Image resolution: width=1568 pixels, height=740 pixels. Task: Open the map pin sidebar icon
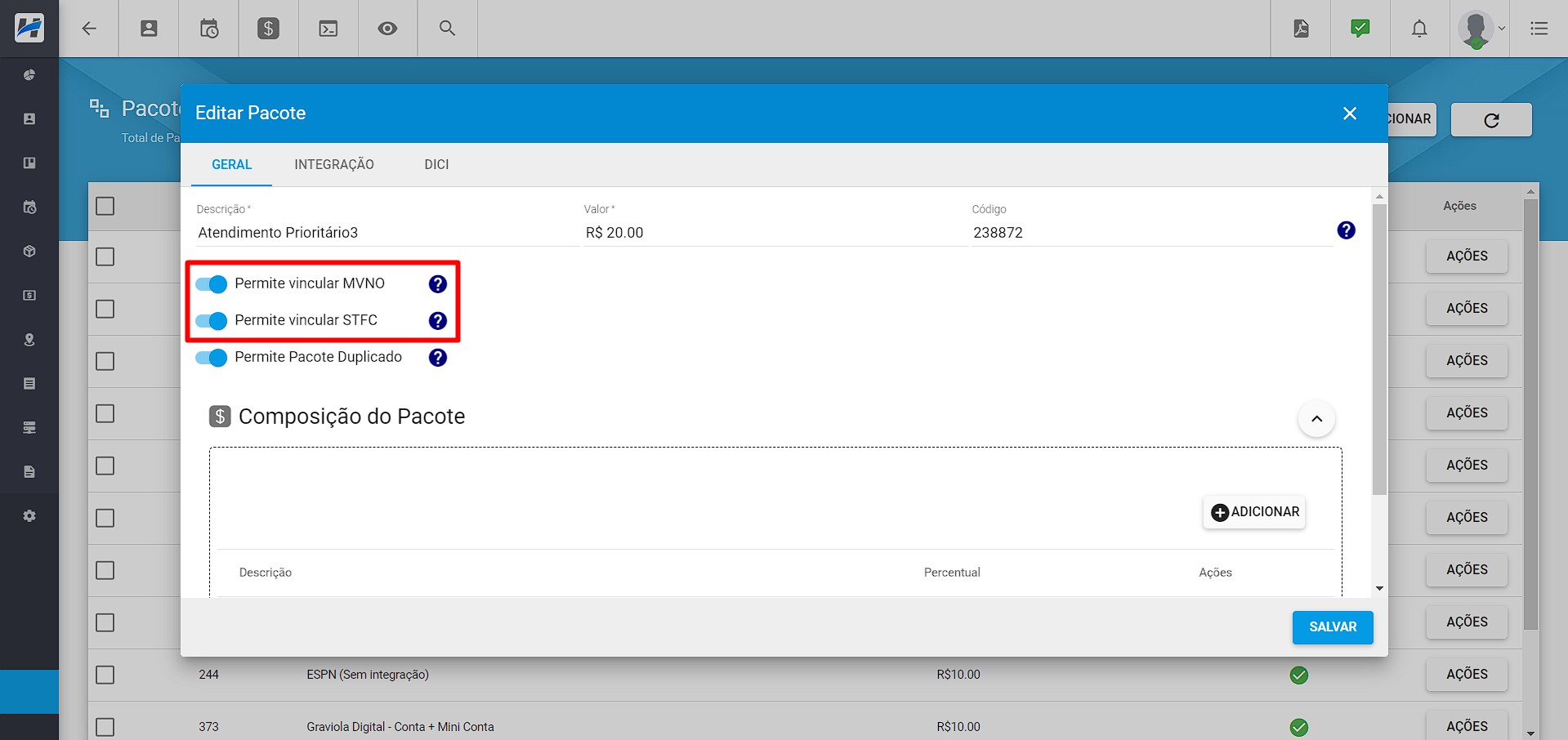click(29, 340)
